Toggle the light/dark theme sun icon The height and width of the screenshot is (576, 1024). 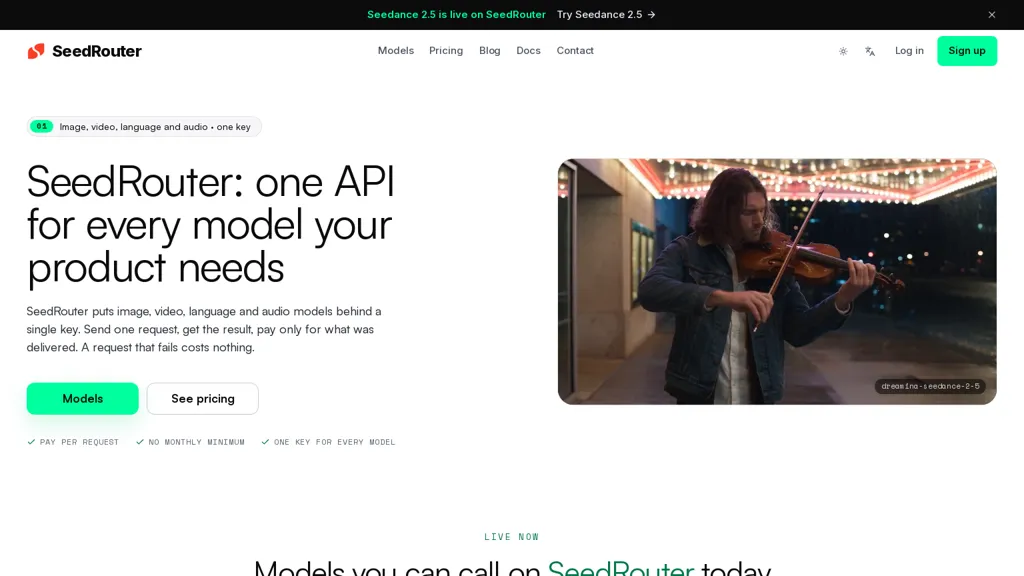[x=843, y=51]
